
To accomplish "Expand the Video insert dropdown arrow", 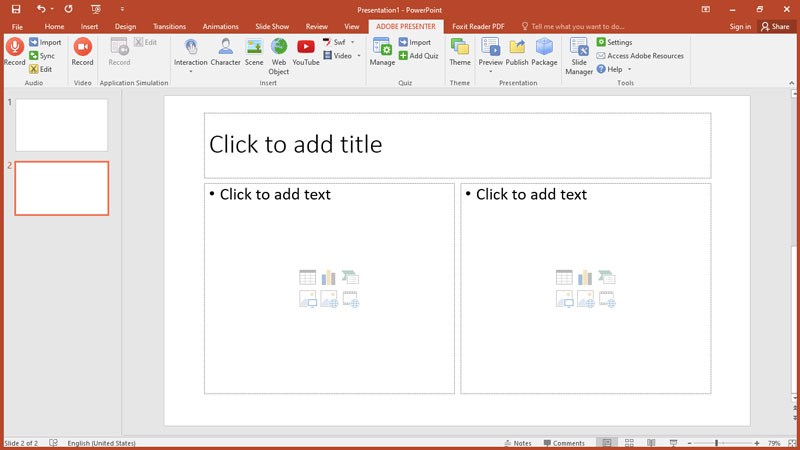I will 359,56.
